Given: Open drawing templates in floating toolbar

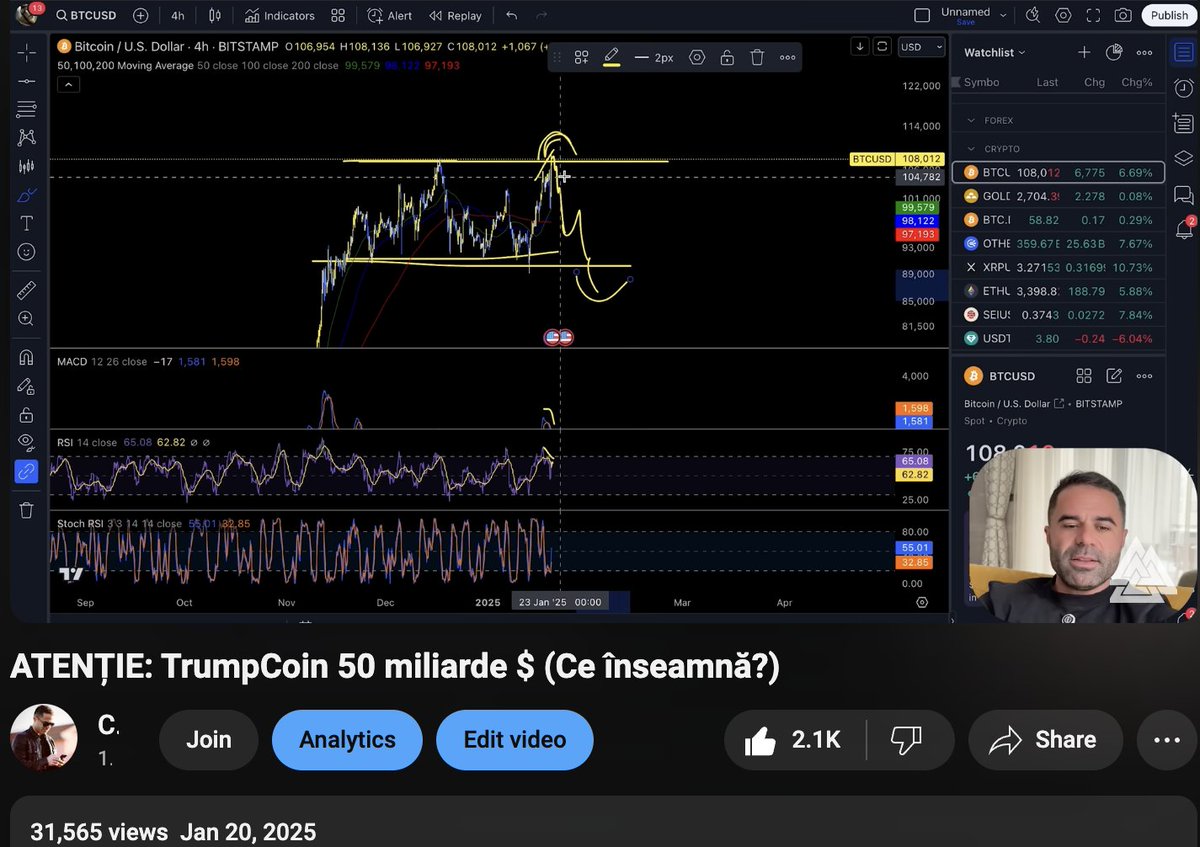Looking at the screenshot, I should pyautogui.click(x=581, y=57).
